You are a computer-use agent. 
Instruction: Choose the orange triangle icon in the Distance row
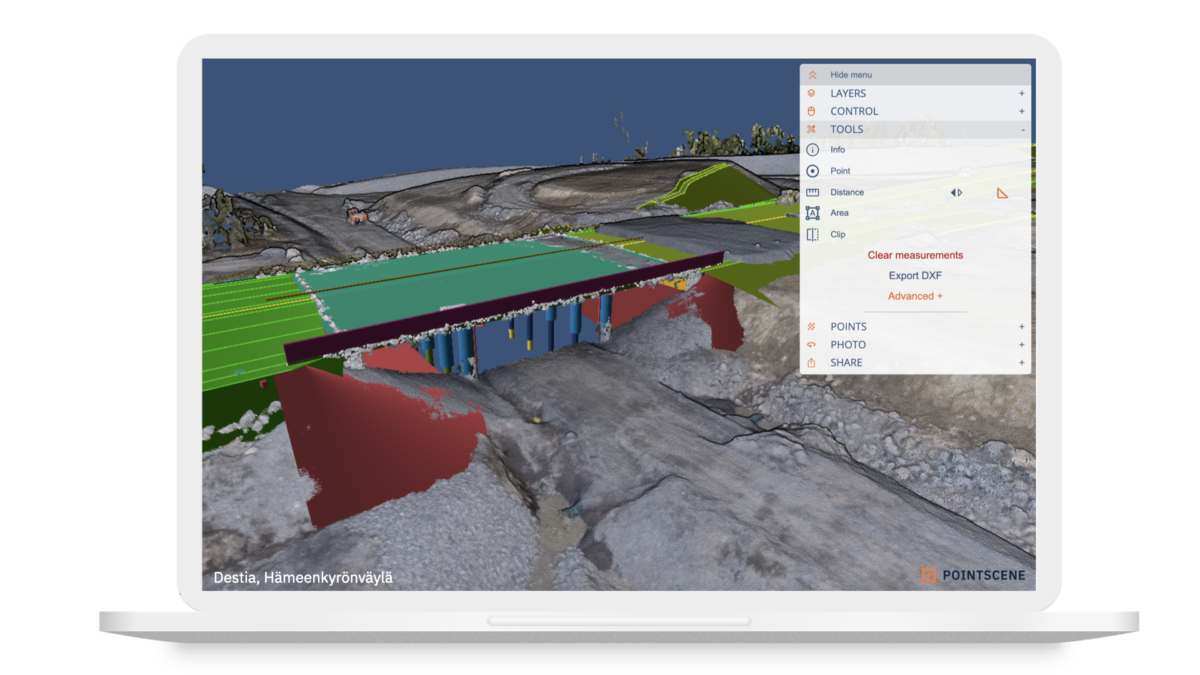point(1002,192)
